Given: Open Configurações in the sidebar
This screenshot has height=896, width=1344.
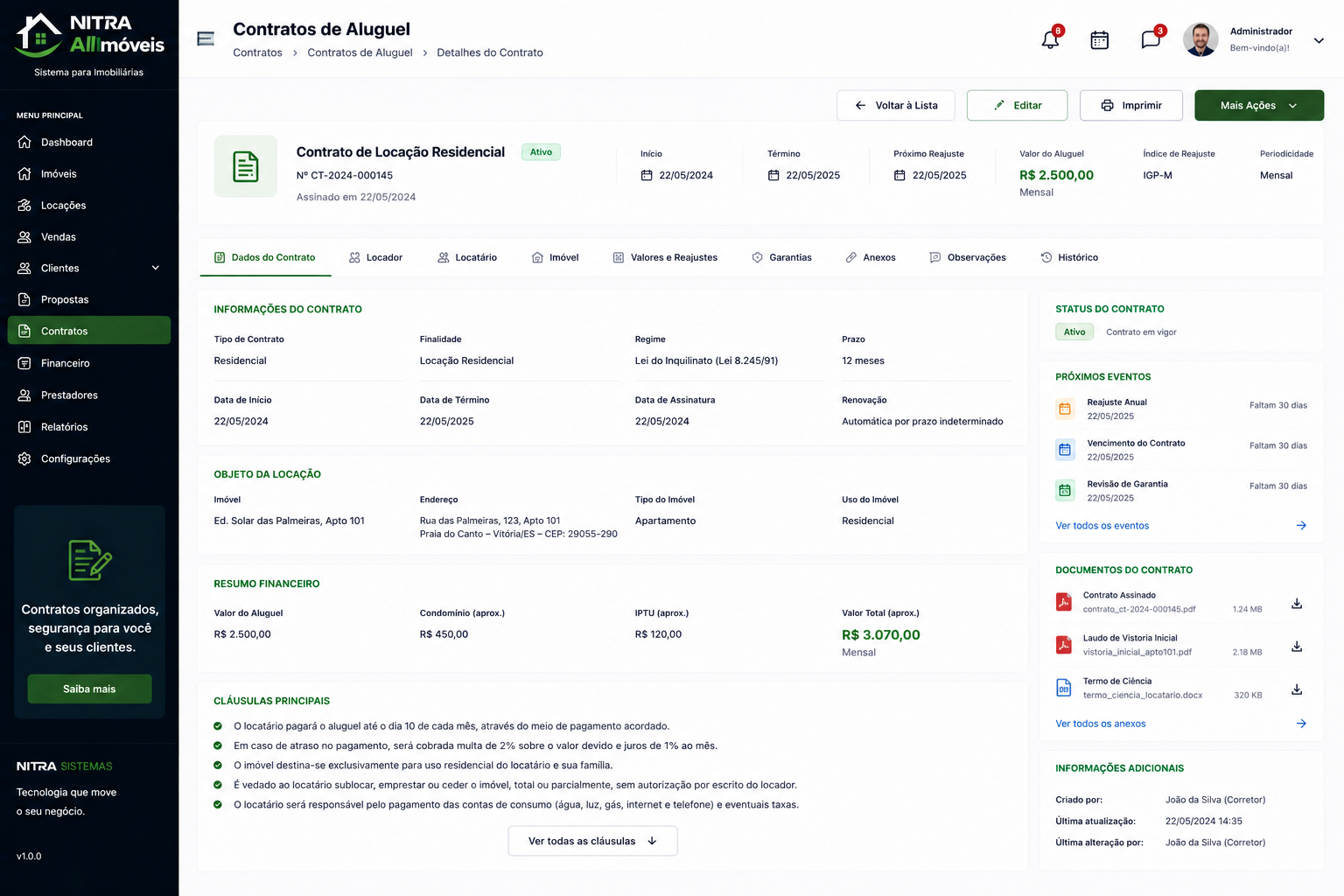Looking at the screenshot, I should tap(89, 458).
